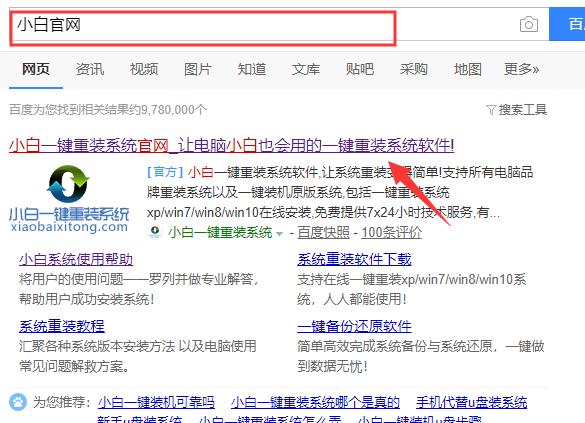
Task: Open the 图片 tab
Action: pyautogui.click(x=198, y=69)
